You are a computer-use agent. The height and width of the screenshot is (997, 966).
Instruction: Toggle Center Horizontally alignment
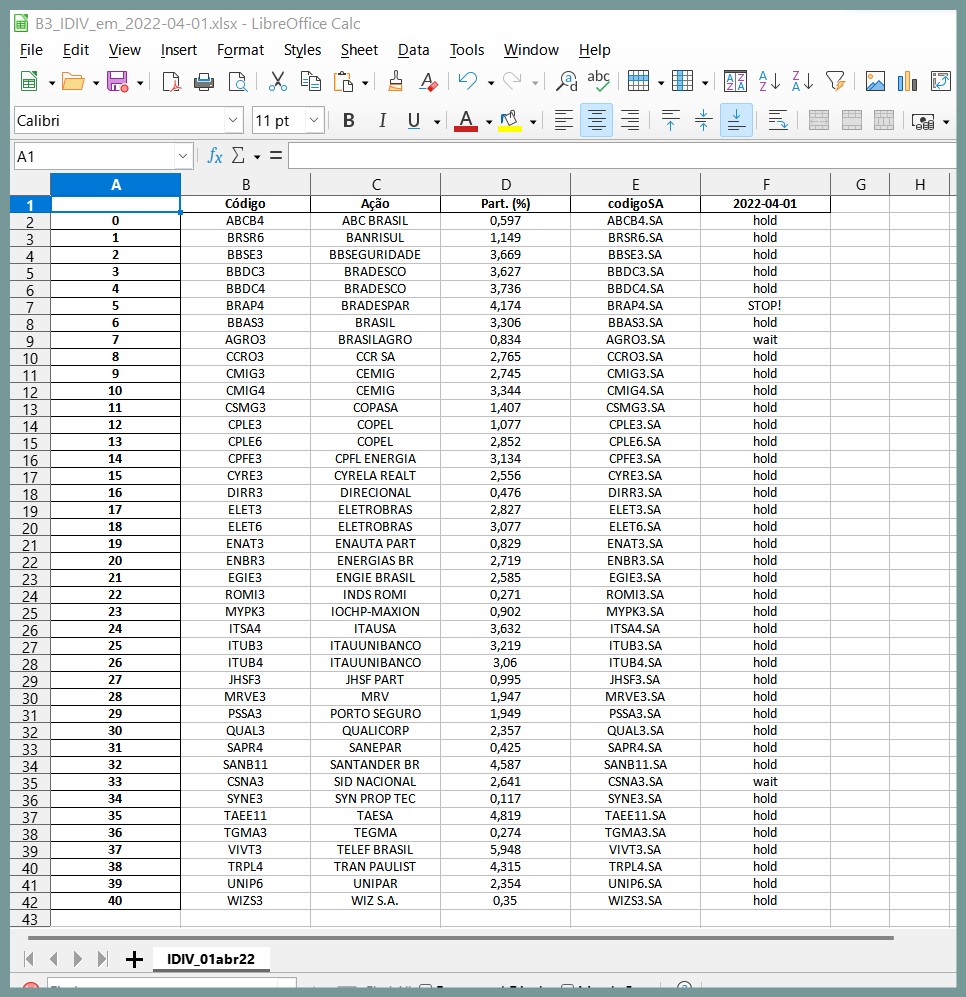[597, 120]
